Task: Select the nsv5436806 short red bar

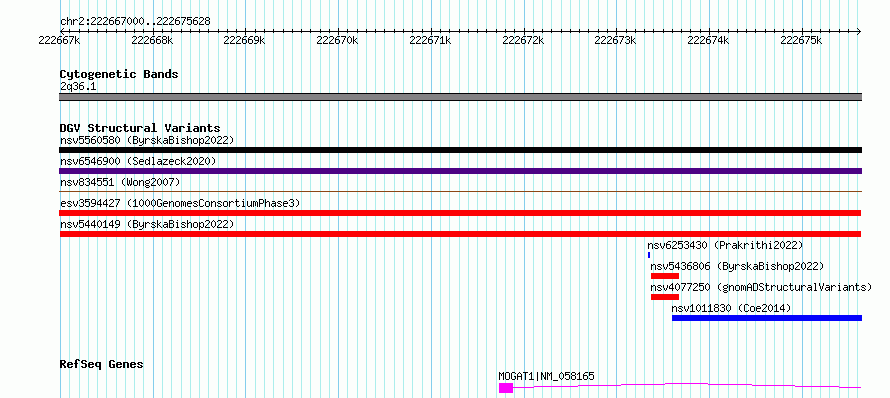Action: [x=665, y=276]
